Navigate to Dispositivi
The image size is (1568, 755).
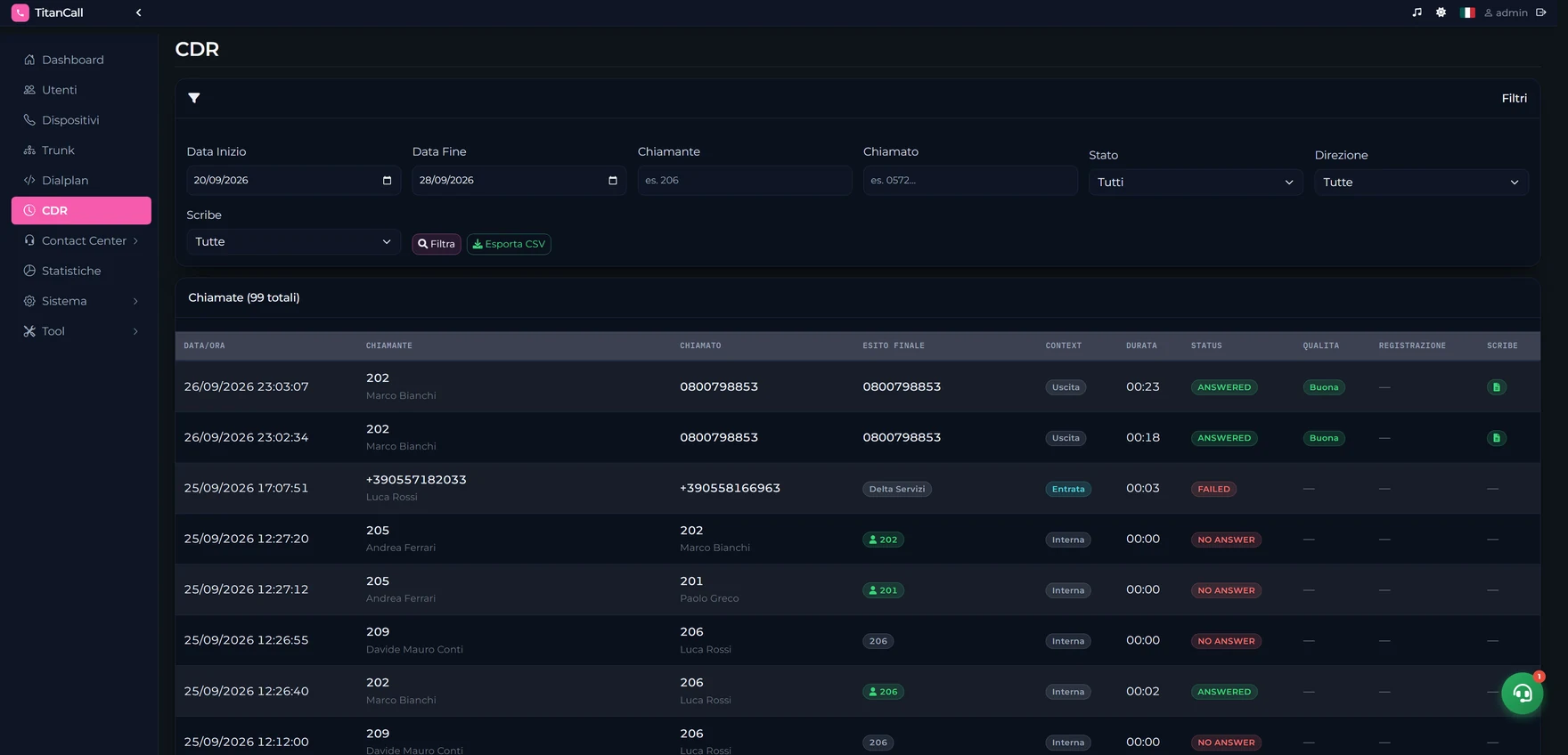coord(81,120)
